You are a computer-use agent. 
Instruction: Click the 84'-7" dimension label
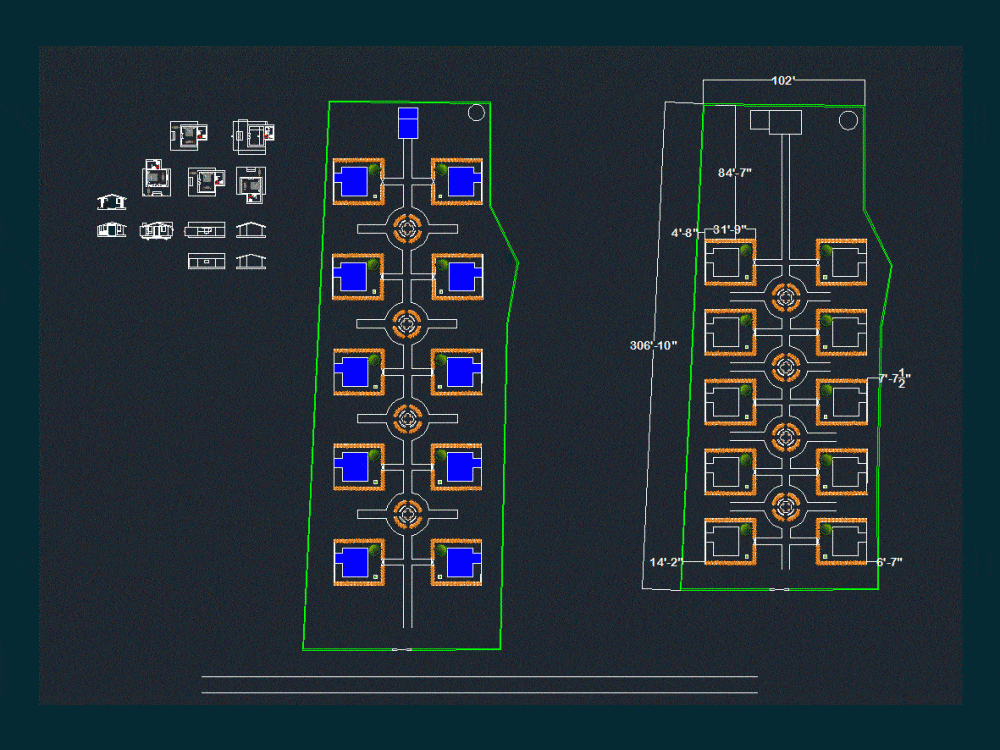click(733, 172)
